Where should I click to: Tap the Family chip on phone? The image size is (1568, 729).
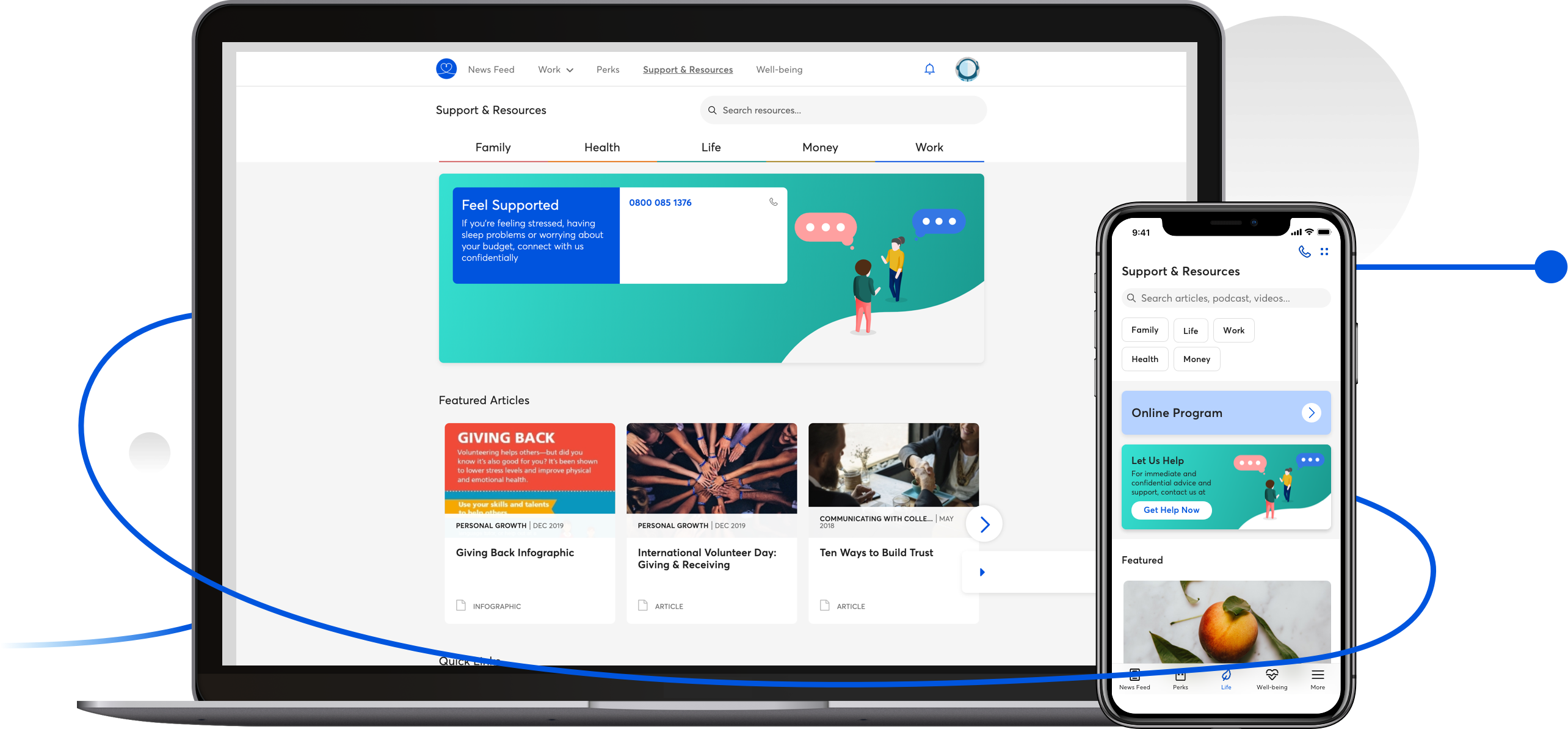1144,330
